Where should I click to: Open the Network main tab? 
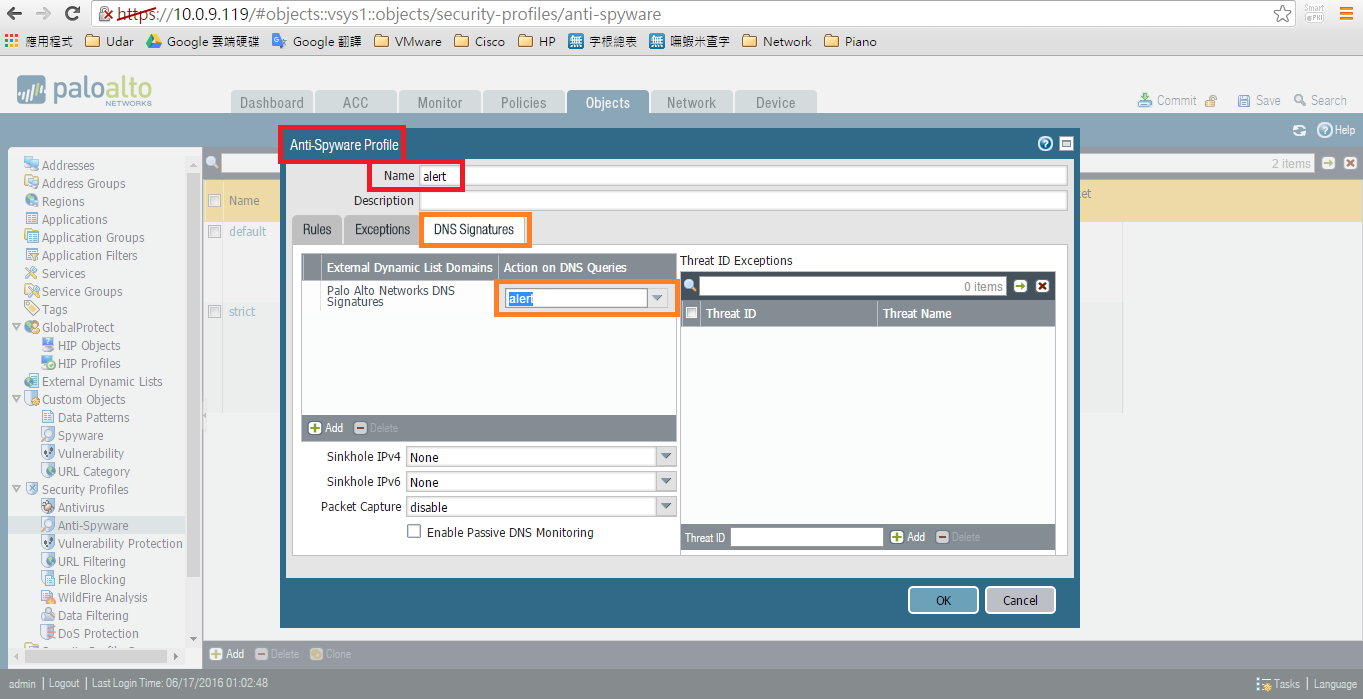pos(691,102)
